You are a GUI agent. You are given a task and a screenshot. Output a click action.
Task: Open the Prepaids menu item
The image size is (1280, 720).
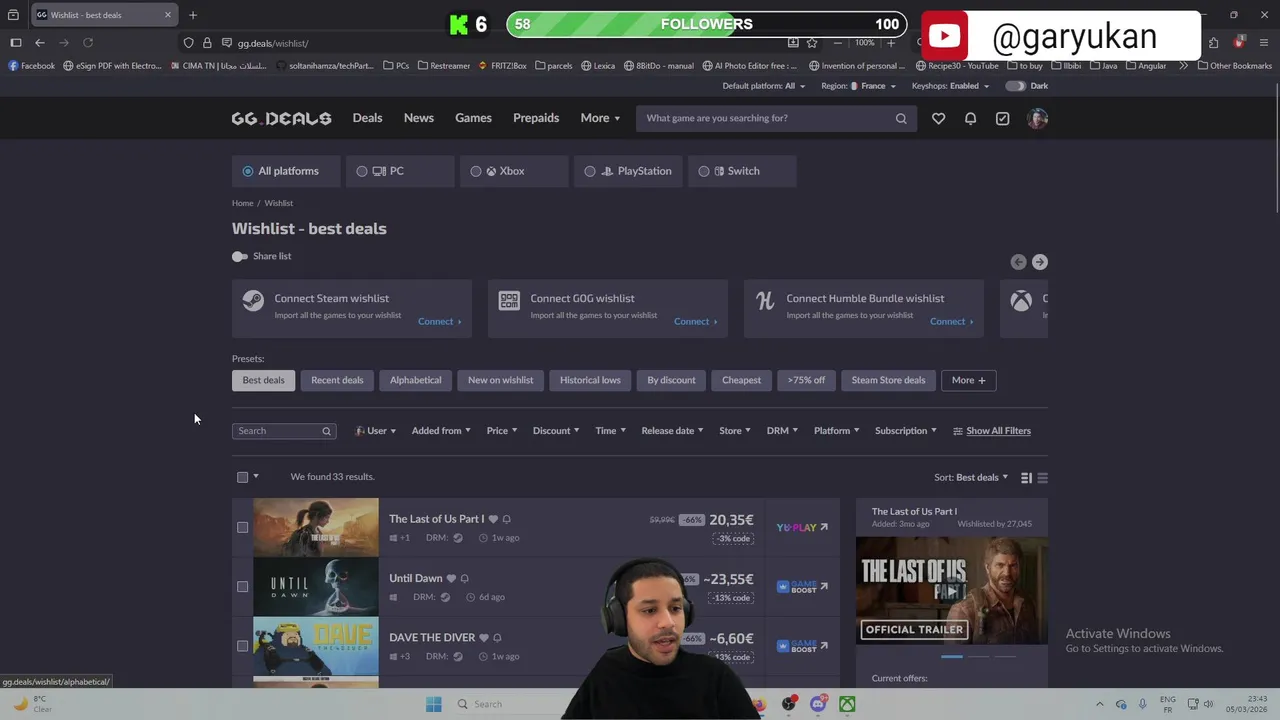[536, 118]
